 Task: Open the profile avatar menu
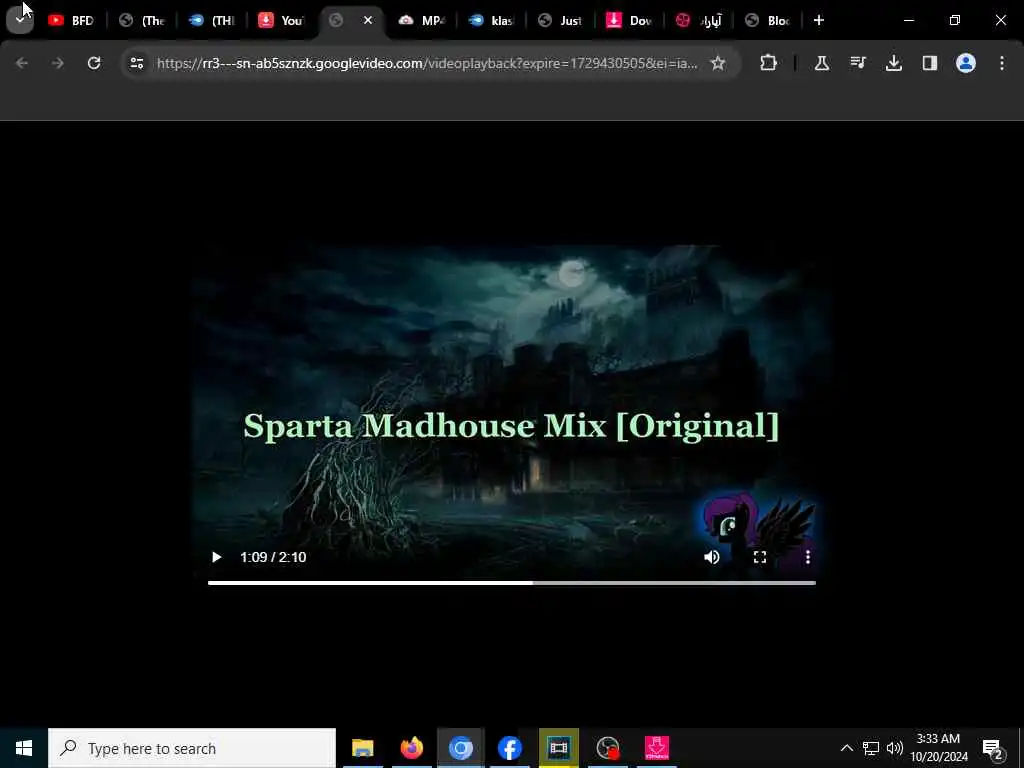tap(965, 63)
